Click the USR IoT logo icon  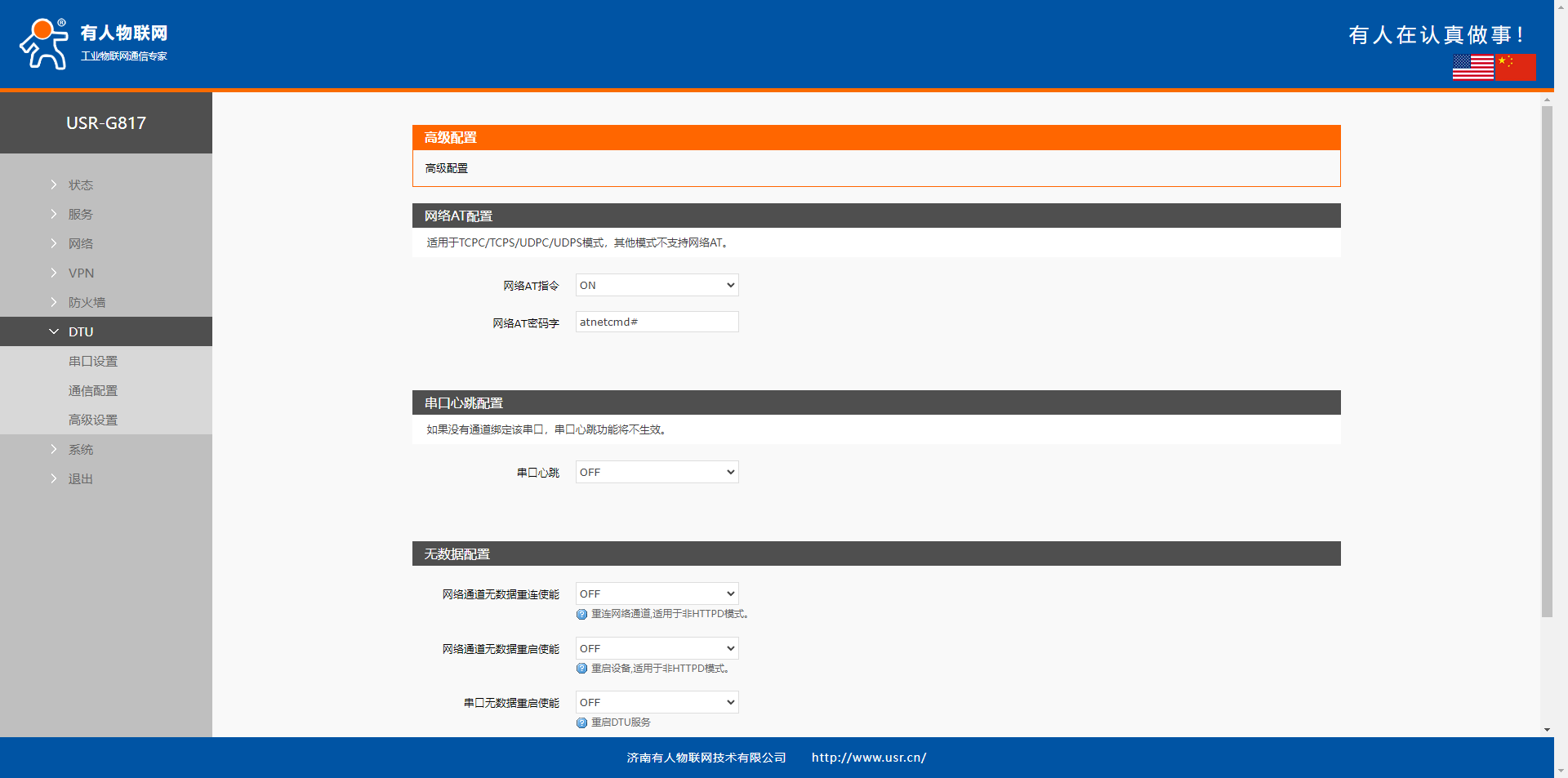[x=44, y=44]
